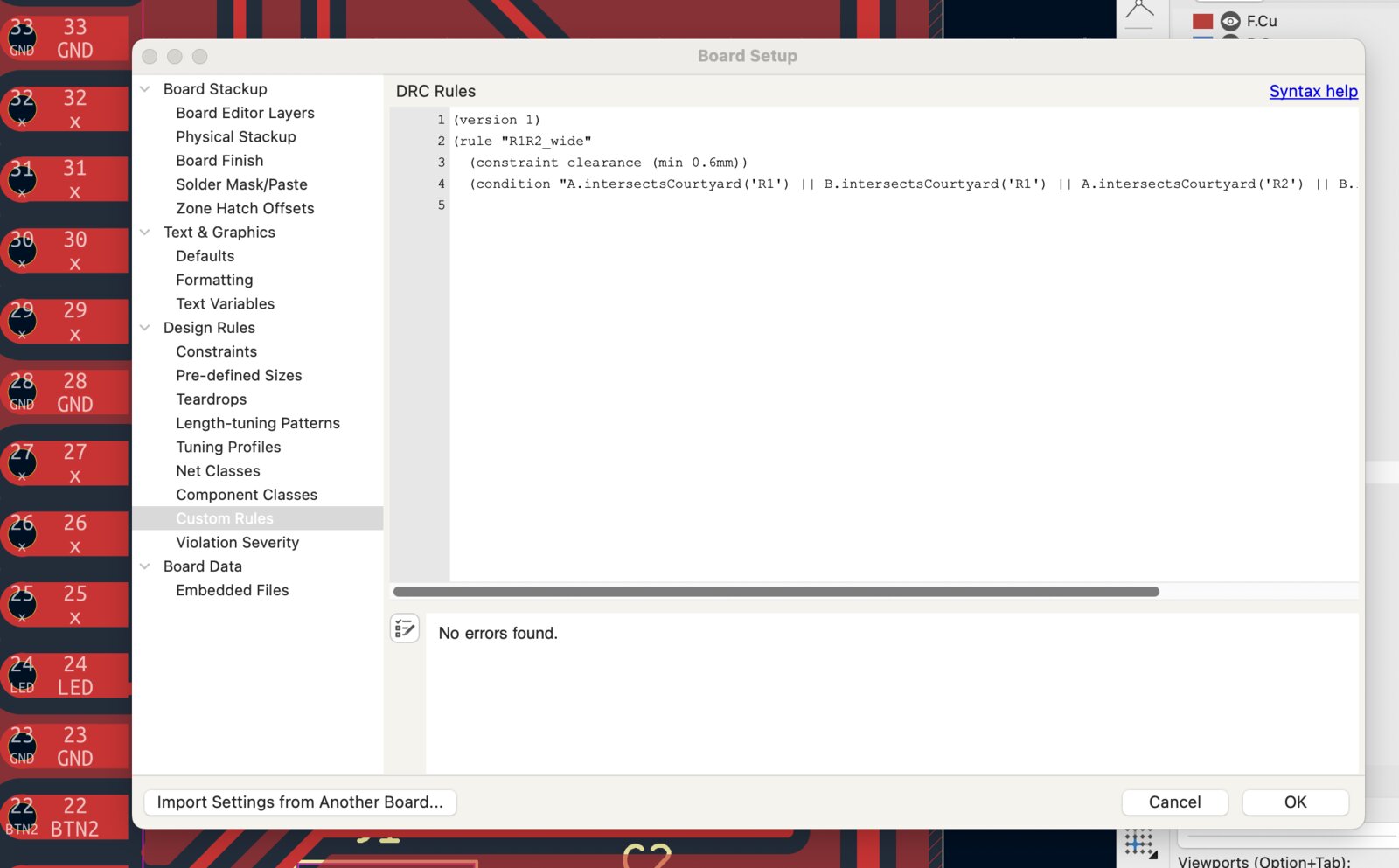Go to Component Classes page
This screenshot has width=1399, height=868.
tap(247, 495)
